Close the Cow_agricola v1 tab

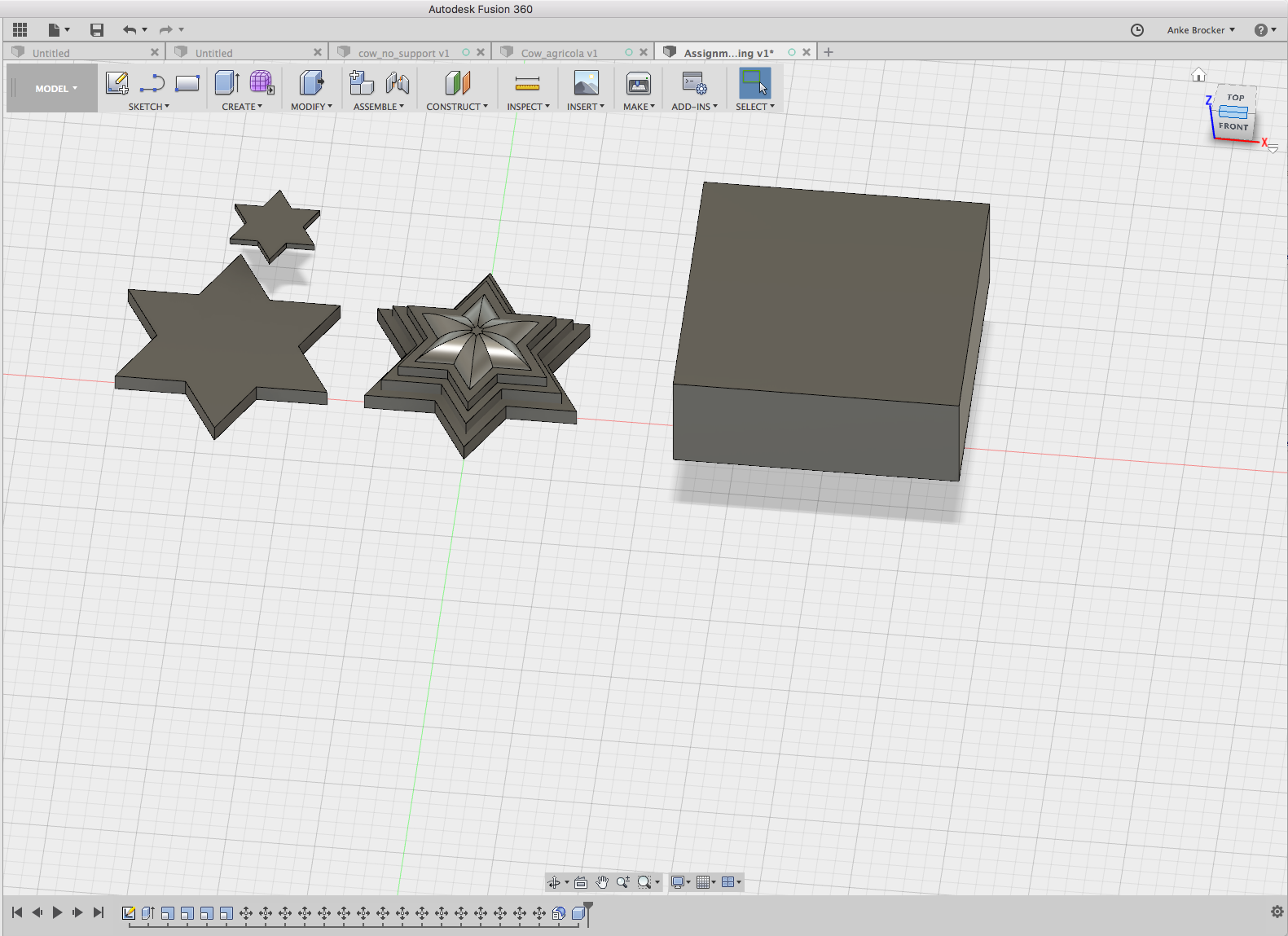click(x=644, y=52)
